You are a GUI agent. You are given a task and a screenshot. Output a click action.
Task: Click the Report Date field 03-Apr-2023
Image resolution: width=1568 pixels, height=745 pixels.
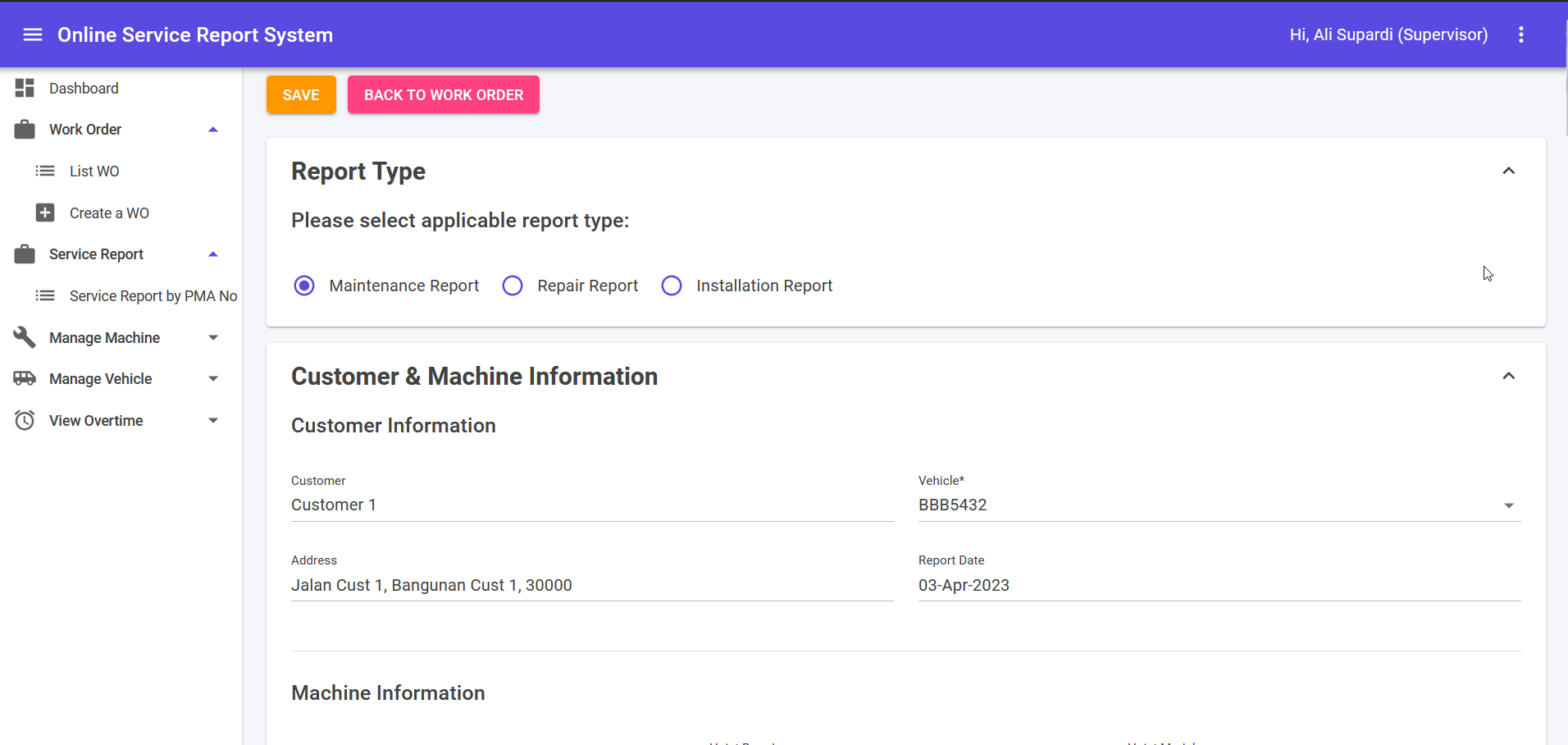tap(1219, 585)
